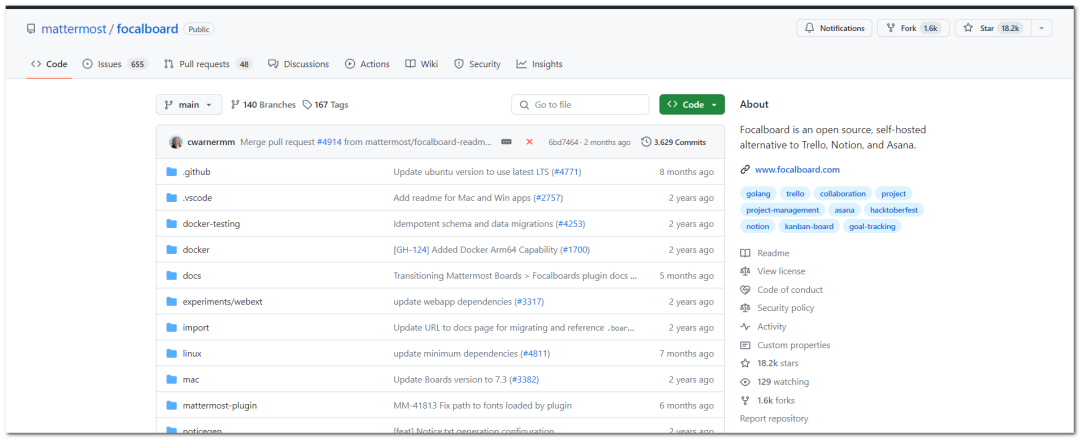1080x439 pixels.
Task: Open the #4771 pull request link
Action: click(567, 172)
